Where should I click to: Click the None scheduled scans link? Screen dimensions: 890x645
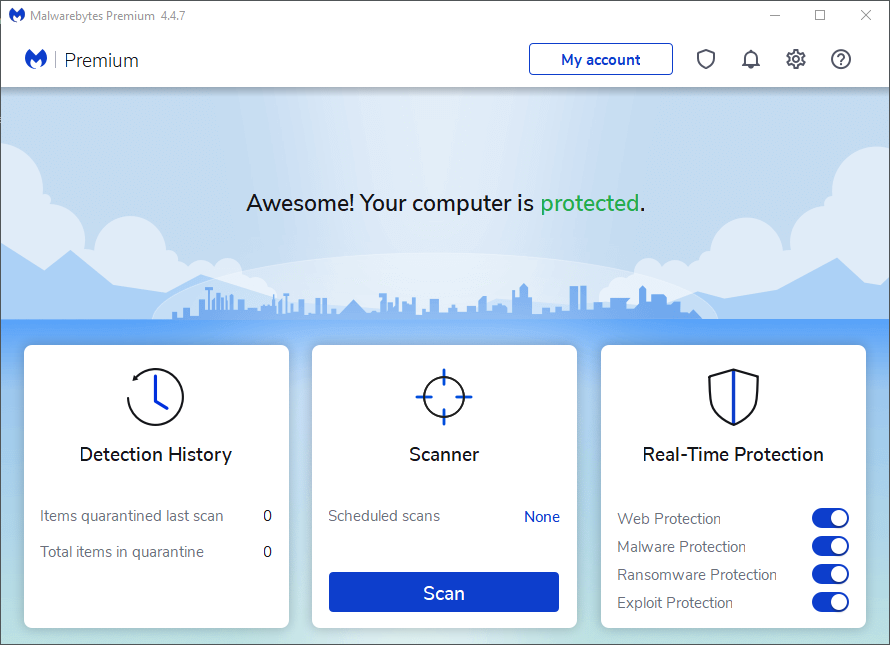pyautogui.click(x=542, y=517)
